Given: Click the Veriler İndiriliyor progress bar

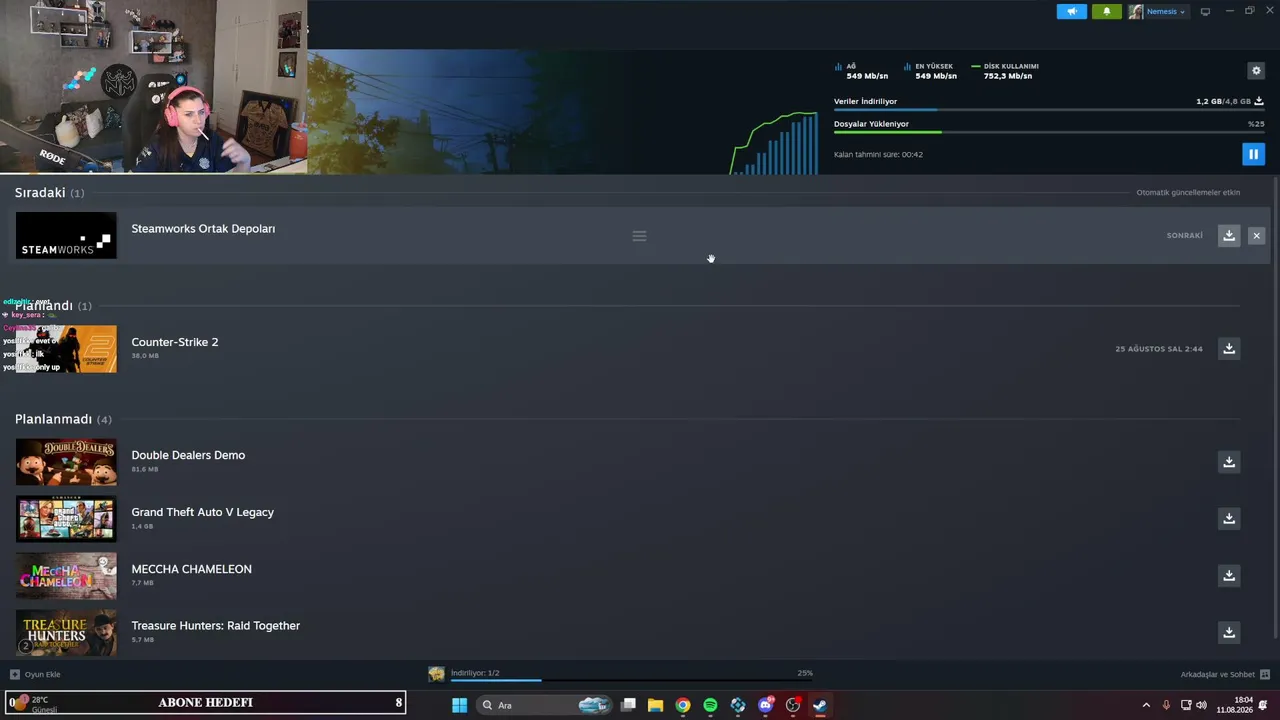Looking at the screenshot, I should click(1049, 109).
